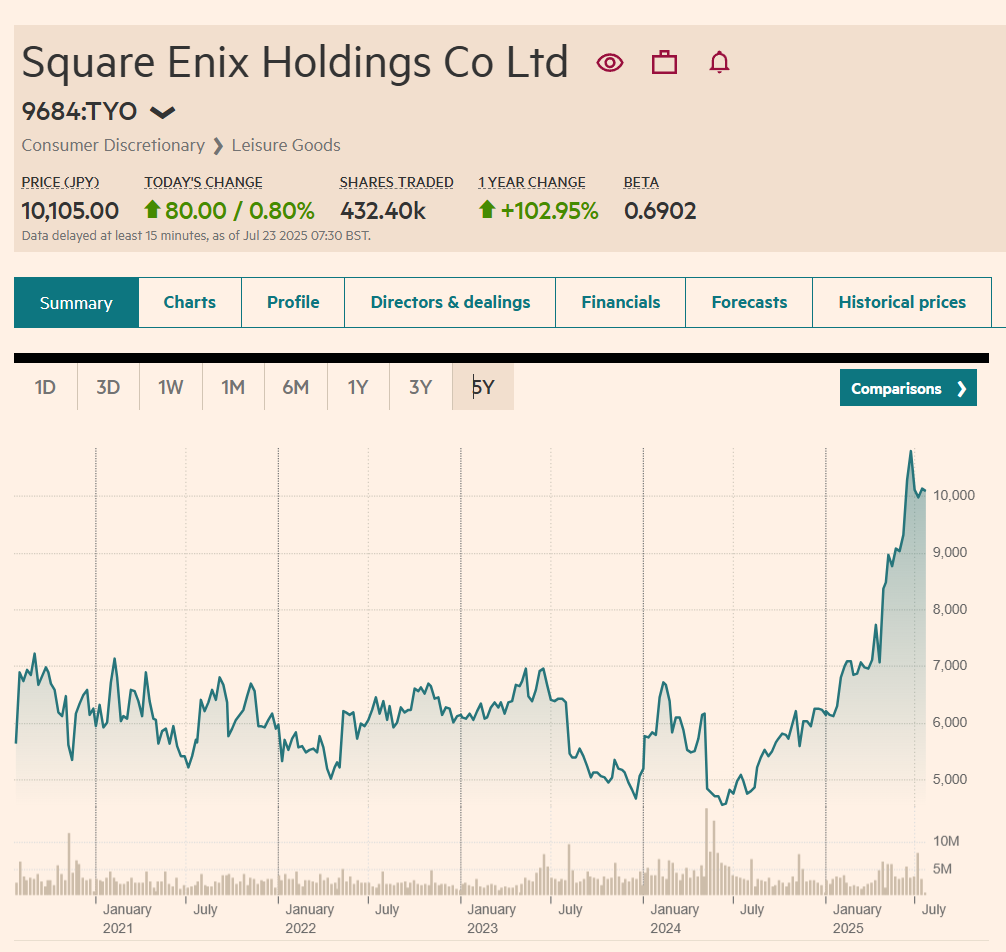
Task: View the Forecasts tab
Action: coord(749,303)
